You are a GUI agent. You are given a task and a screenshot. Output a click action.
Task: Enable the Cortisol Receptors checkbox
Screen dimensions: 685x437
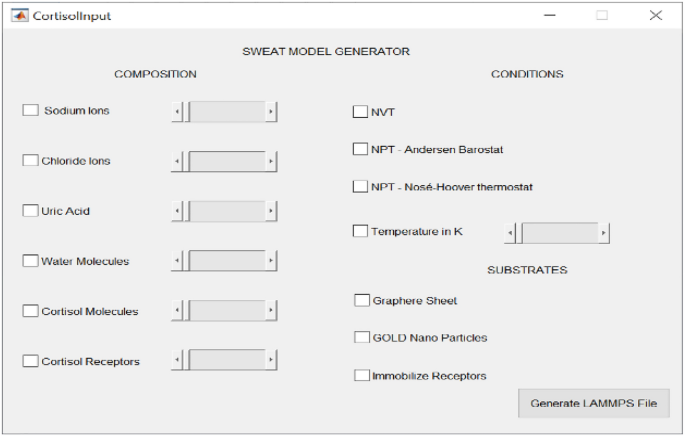click(x=31, y=360)
